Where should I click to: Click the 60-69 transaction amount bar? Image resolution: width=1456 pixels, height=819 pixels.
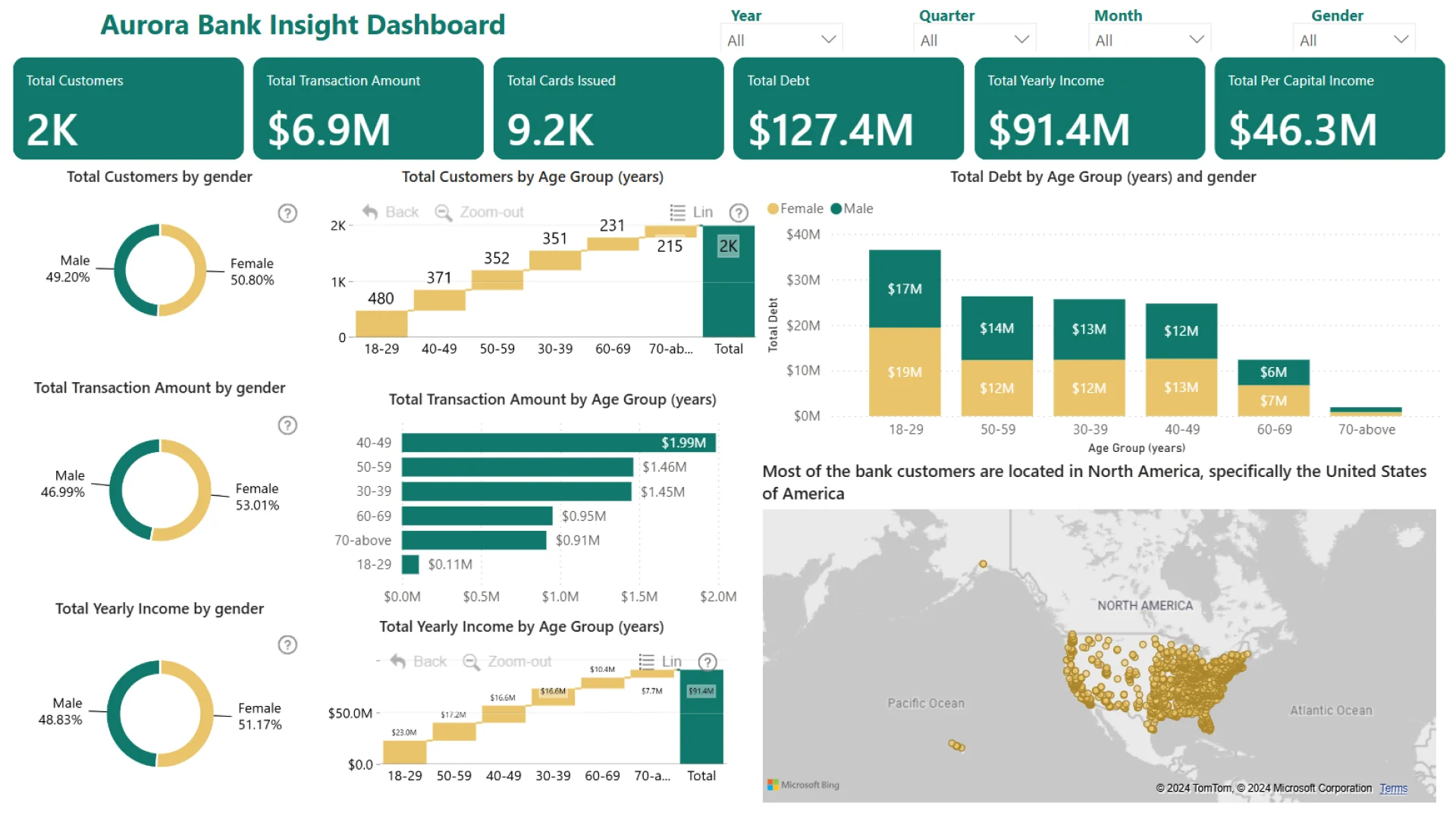click(477, 516)
